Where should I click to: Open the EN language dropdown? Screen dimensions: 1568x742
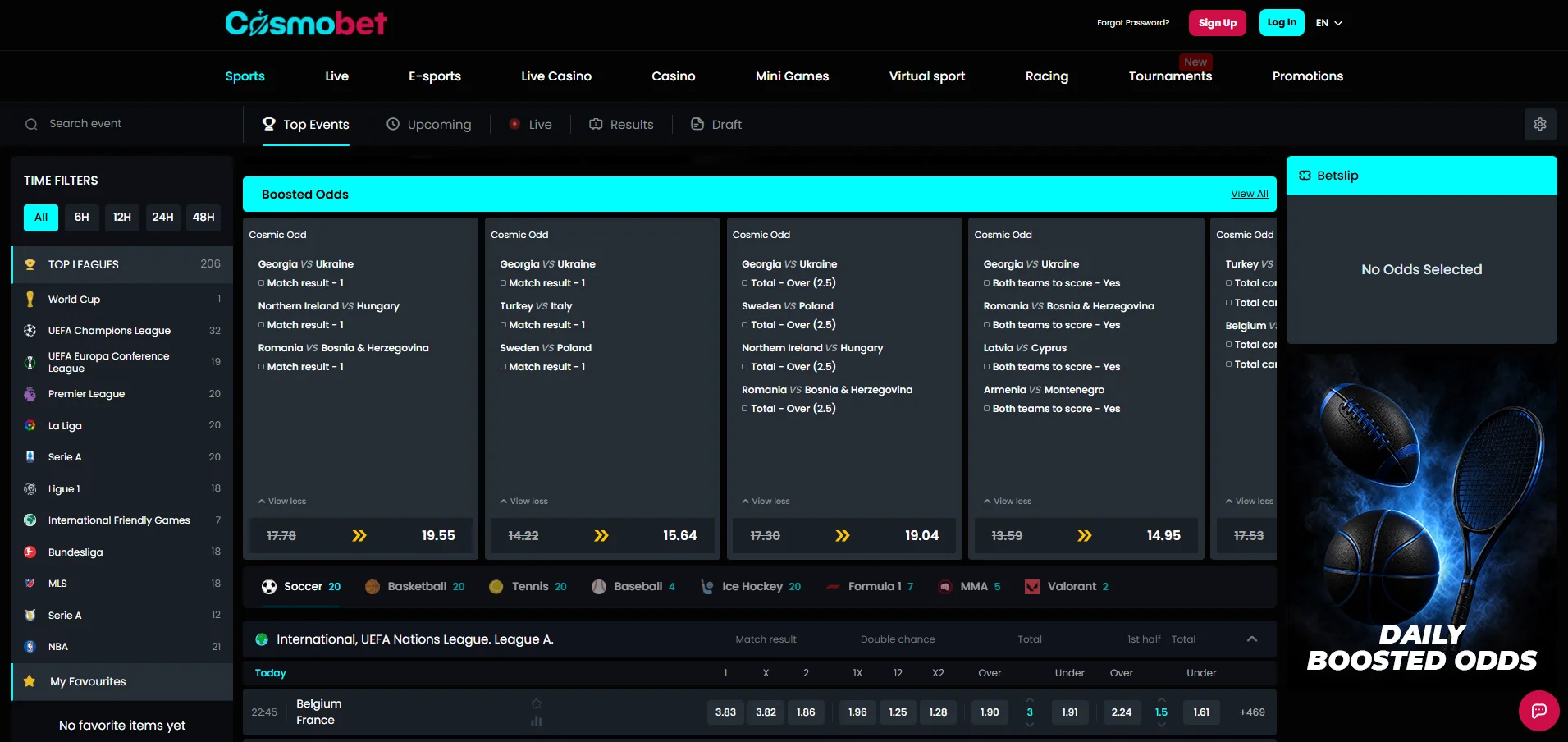pyautogui.click(x=1329, y=23)
